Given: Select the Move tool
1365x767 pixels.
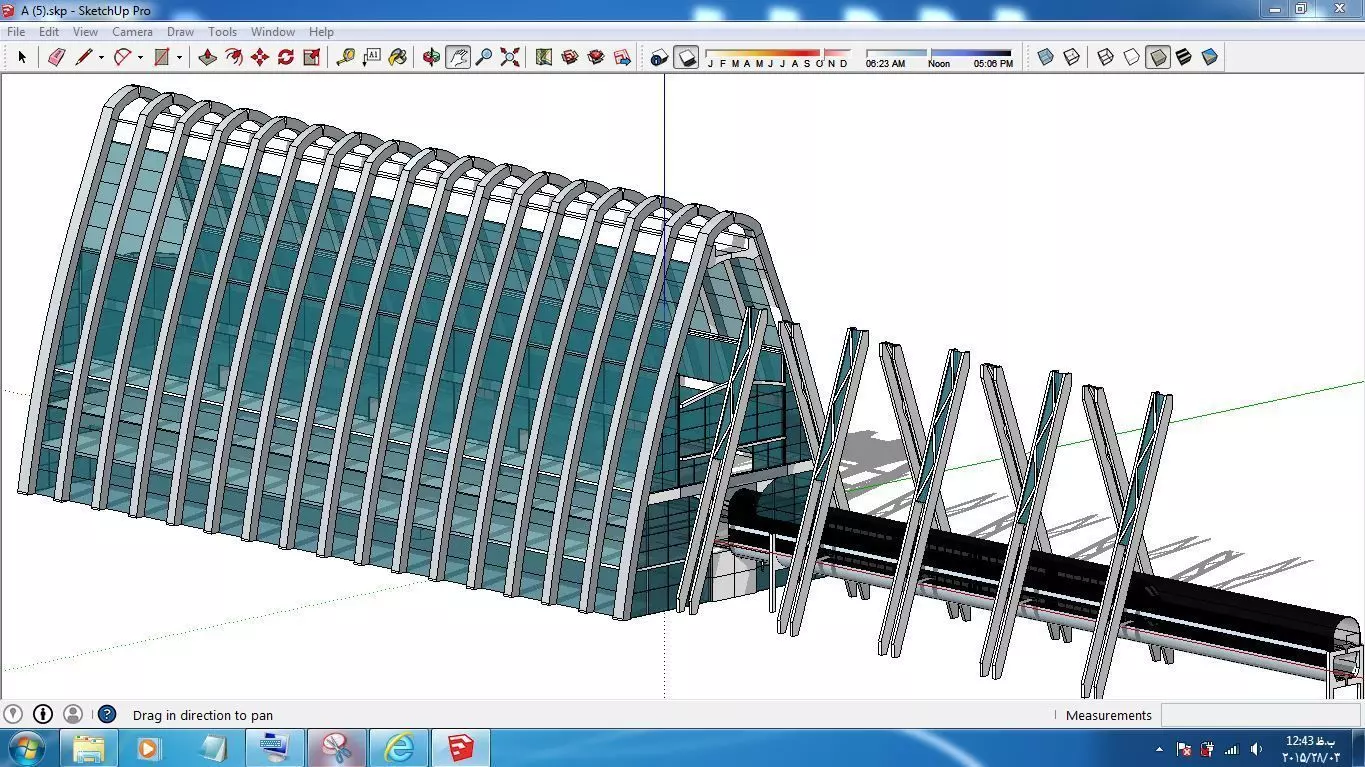Looking at the screenshot, I should point(259,57).
